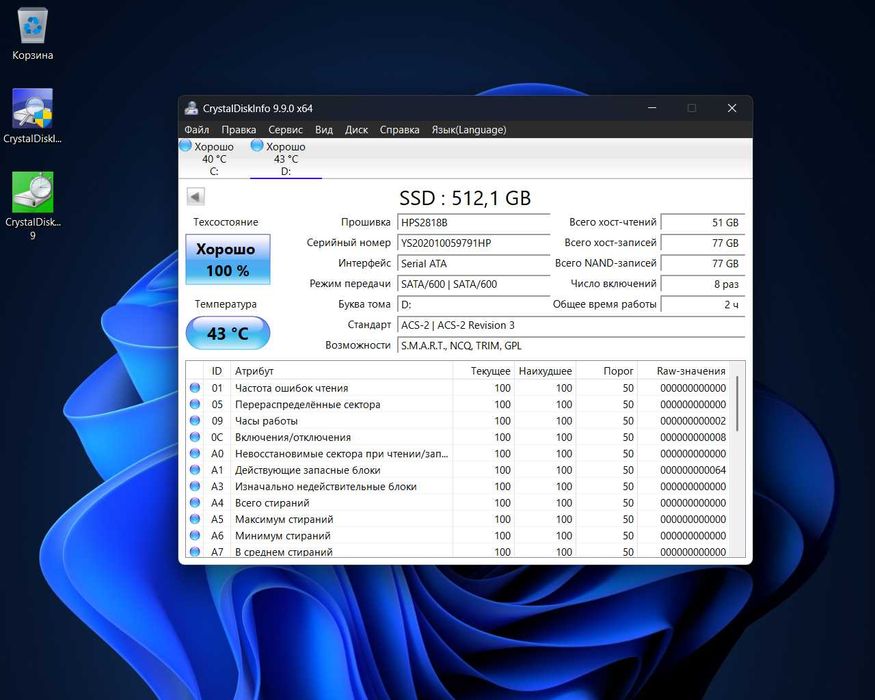Click the total NAND writes value 77 GB
The image size is (875, 700).
(x=703, y=263)
